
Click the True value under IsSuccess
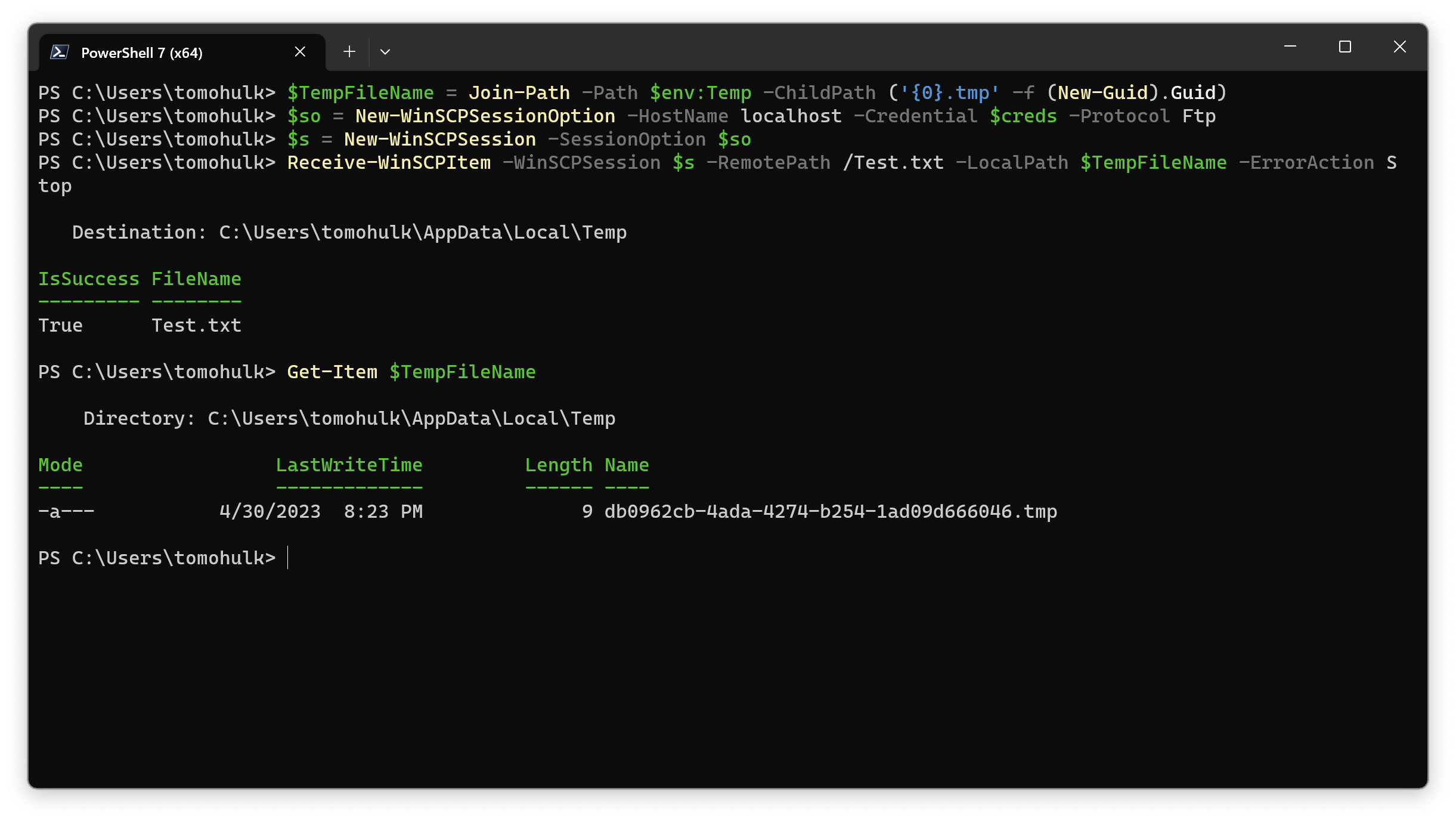(x=60, y=325)
